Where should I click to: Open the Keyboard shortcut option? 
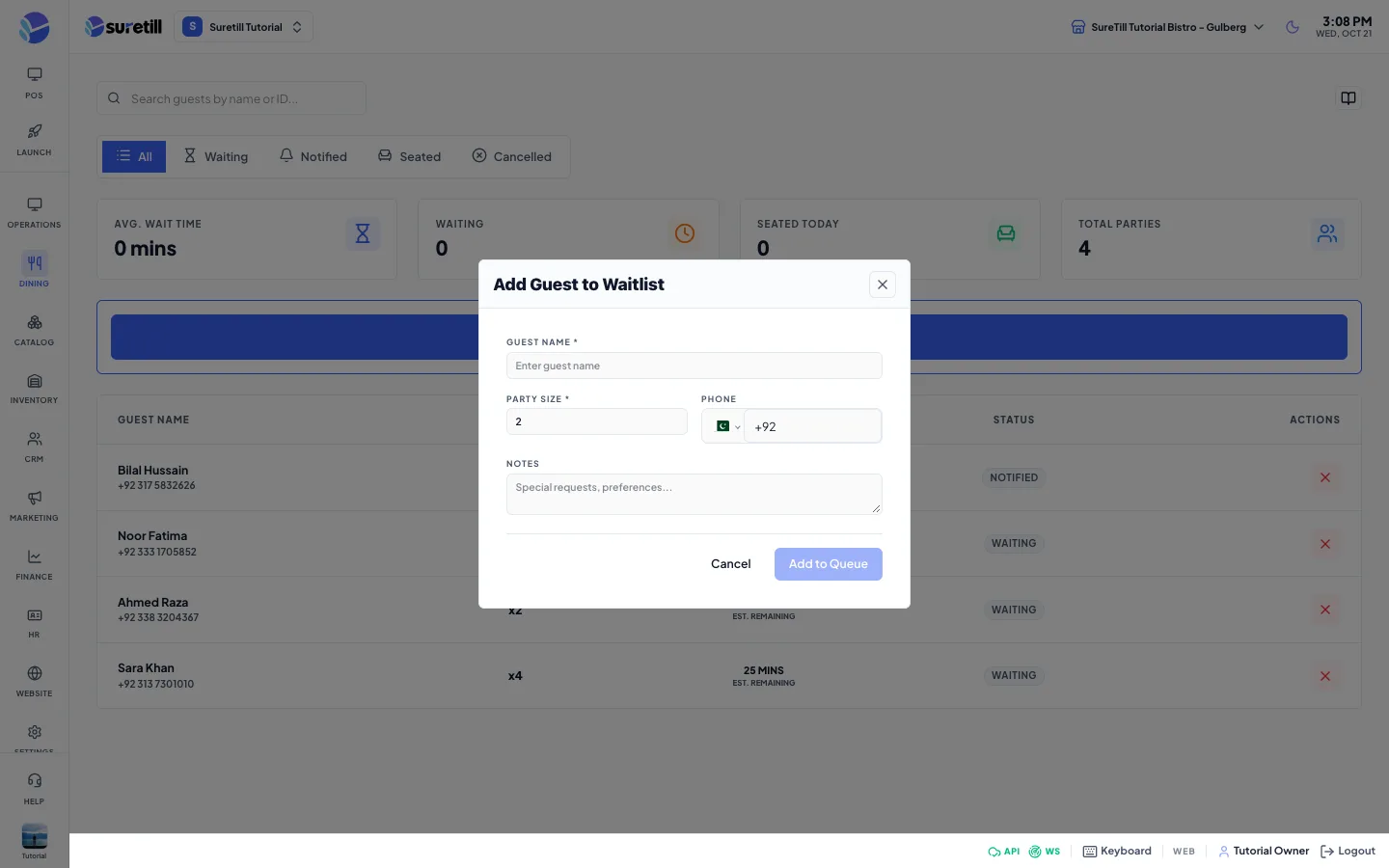pyautogui.click(x=1117, y=851)
